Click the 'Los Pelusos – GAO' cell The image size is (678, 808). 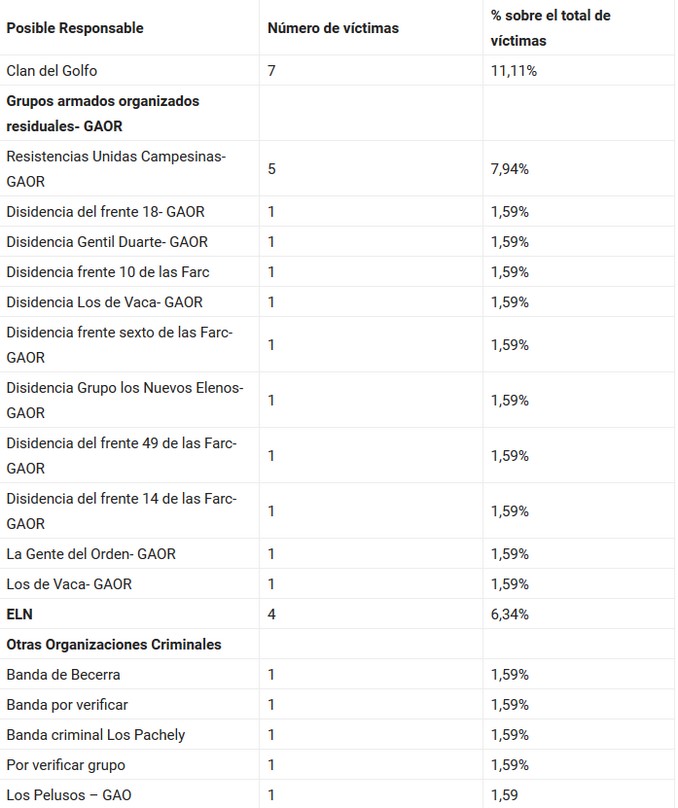[68, 795]
